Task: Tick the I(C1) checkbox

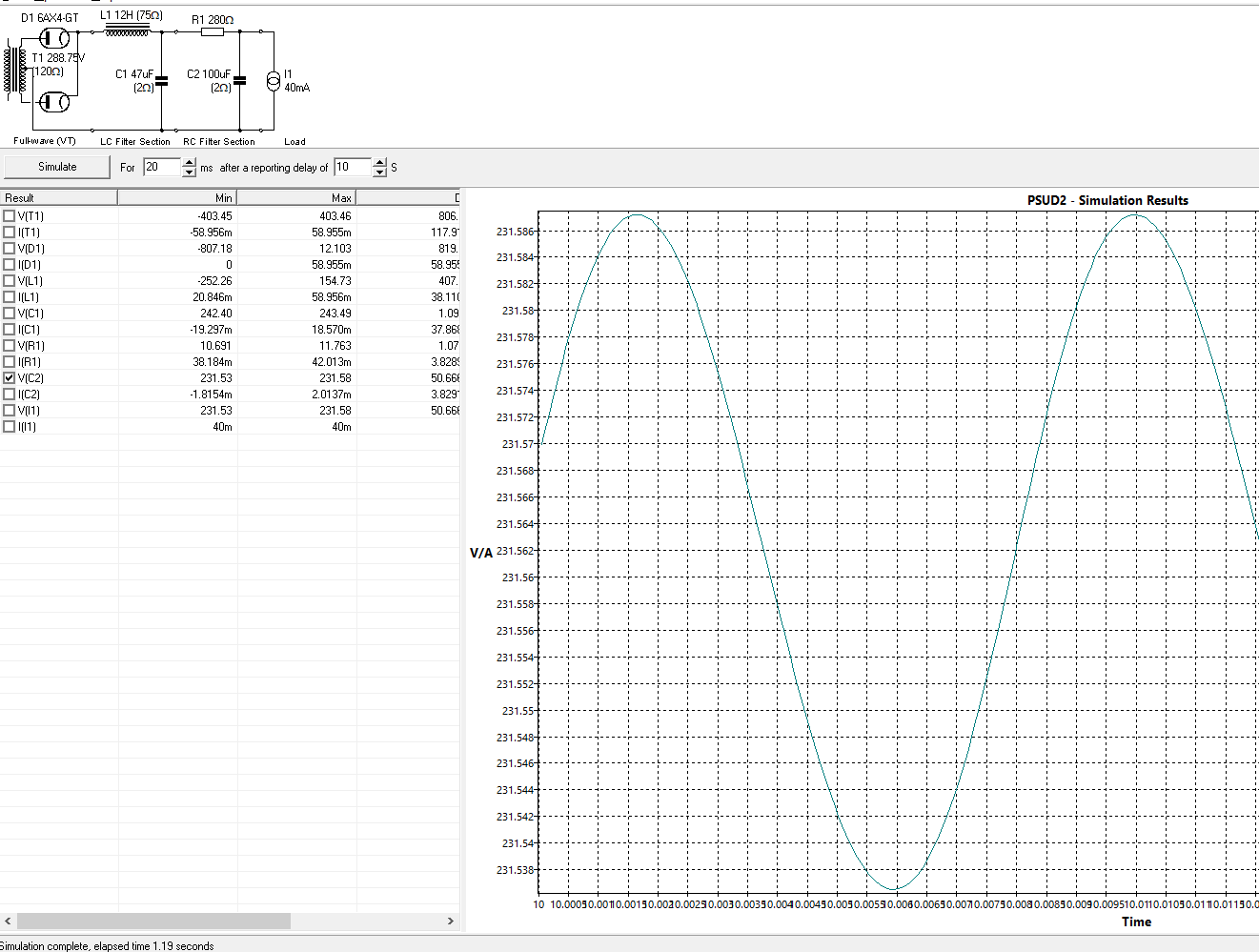Action: 10,330
